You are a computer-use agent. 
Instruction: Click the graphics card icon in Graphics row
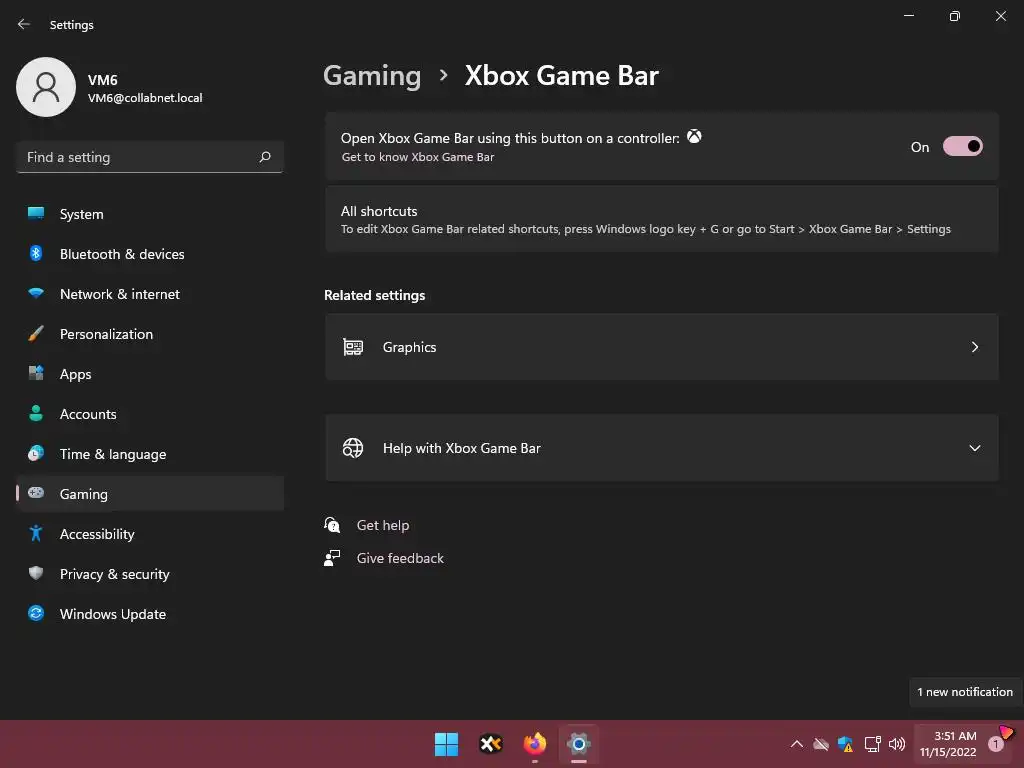point(353,347)
